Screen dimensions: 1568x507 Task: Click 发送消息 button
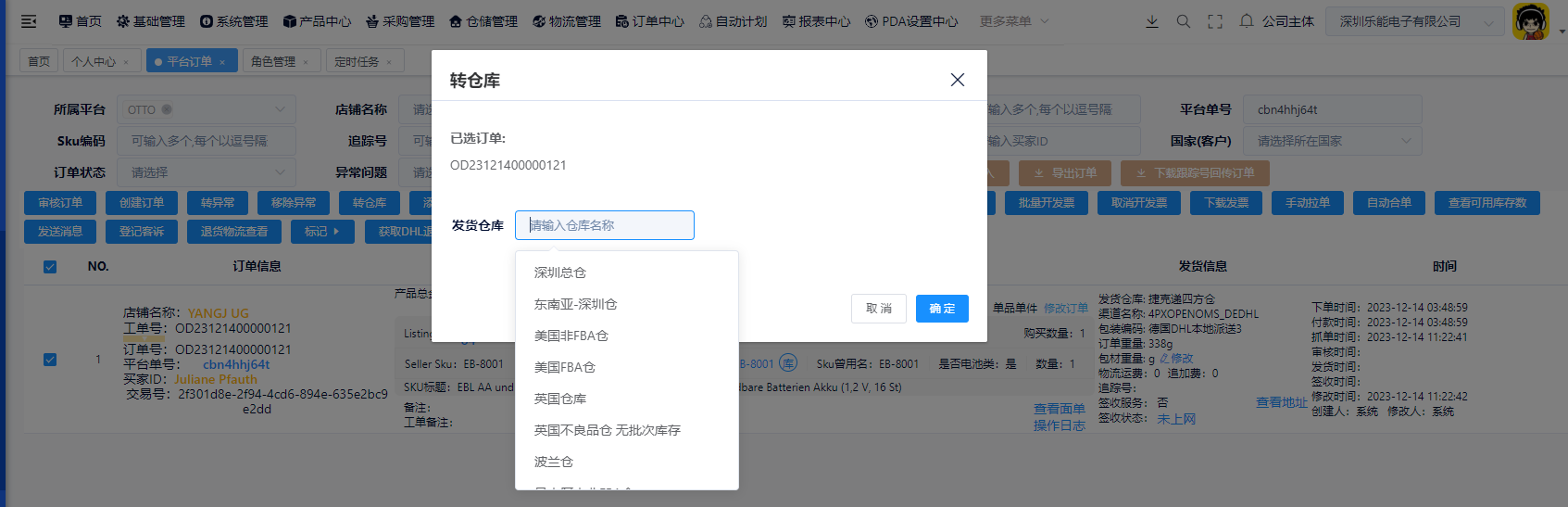[x=60, y=232]
